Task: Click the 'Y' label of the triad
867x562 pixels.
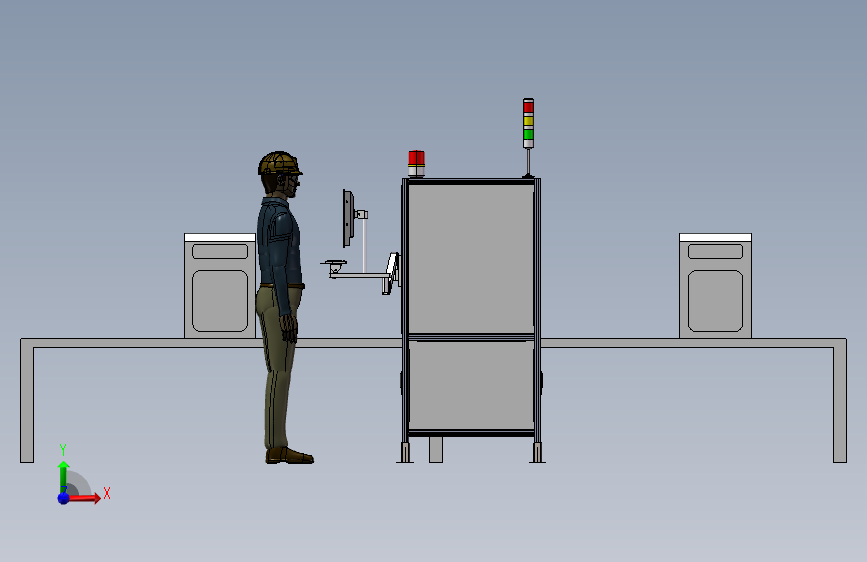Action: [63, 449]
